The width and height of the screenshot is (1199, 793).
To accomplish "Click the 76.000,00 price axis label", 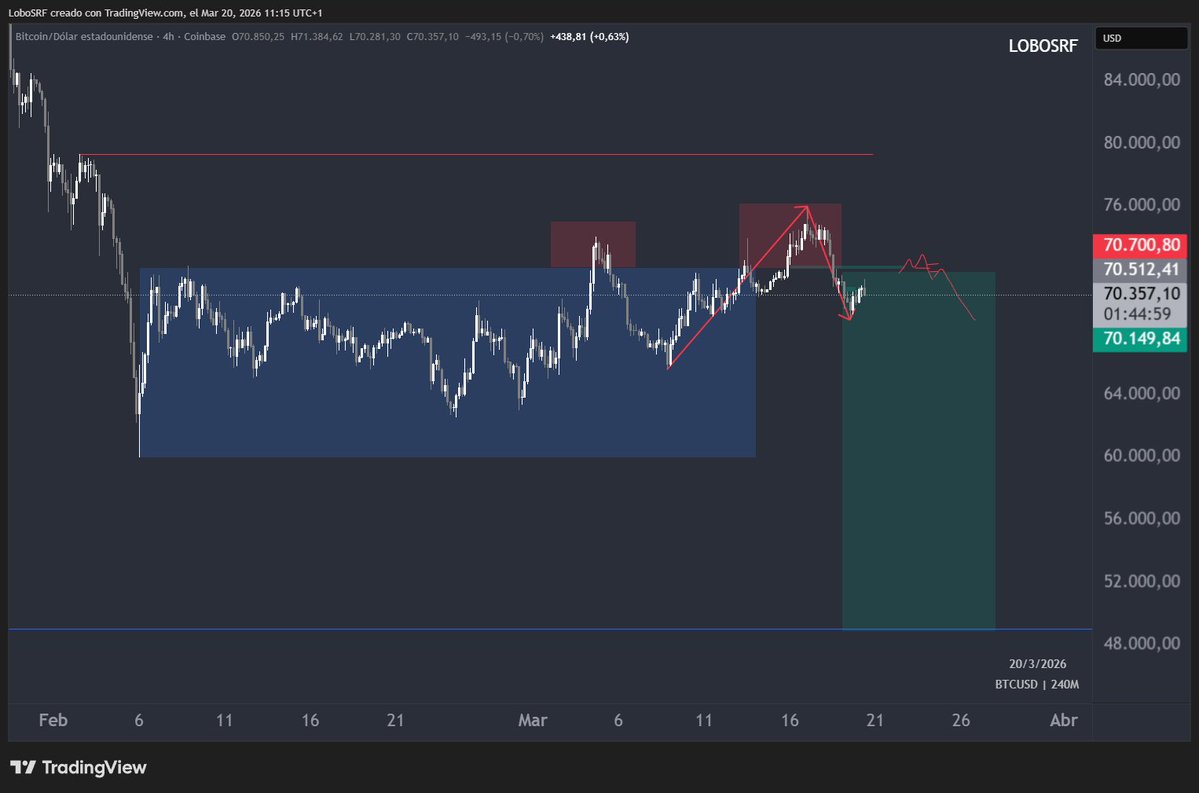I will coord(1142,205).
